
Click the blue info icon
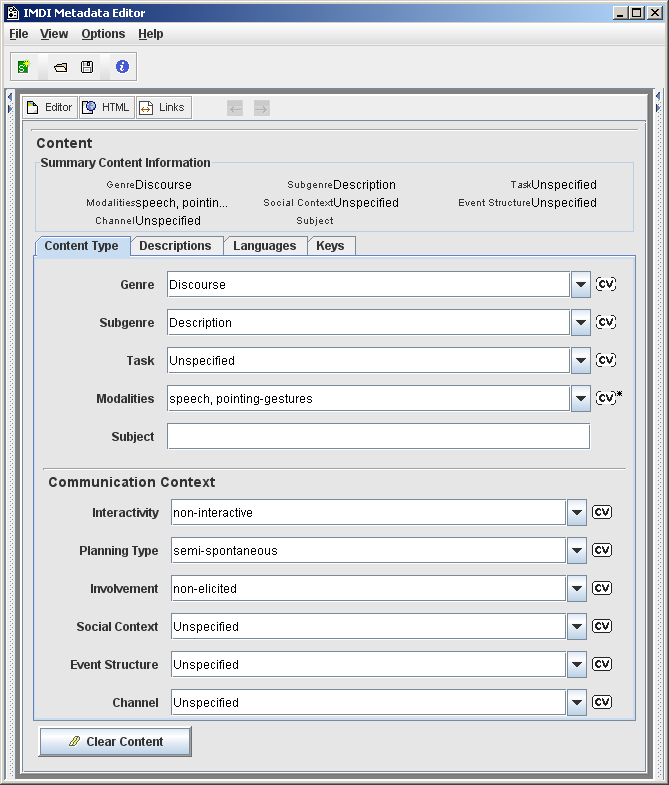pyautogui.click(x=122, y=67)
